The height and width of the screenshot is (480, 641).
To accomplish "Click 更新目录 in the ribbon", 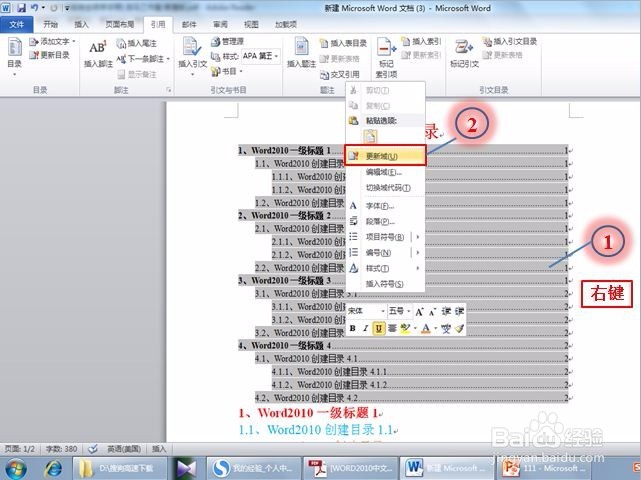I will (50, 55).
